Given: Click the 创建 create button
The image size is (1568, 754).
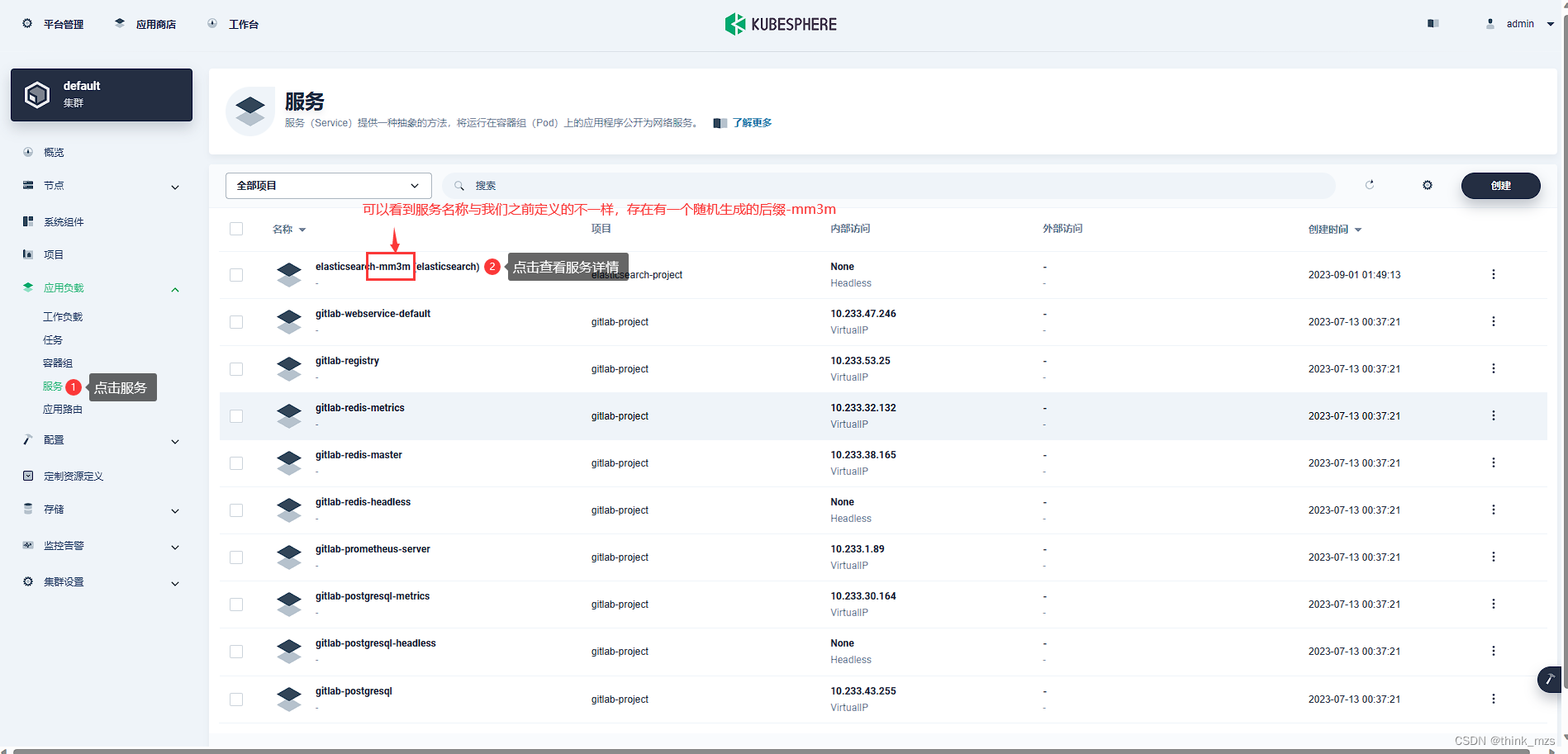Looking at the screenshot, I should [x=1500, y=185].
